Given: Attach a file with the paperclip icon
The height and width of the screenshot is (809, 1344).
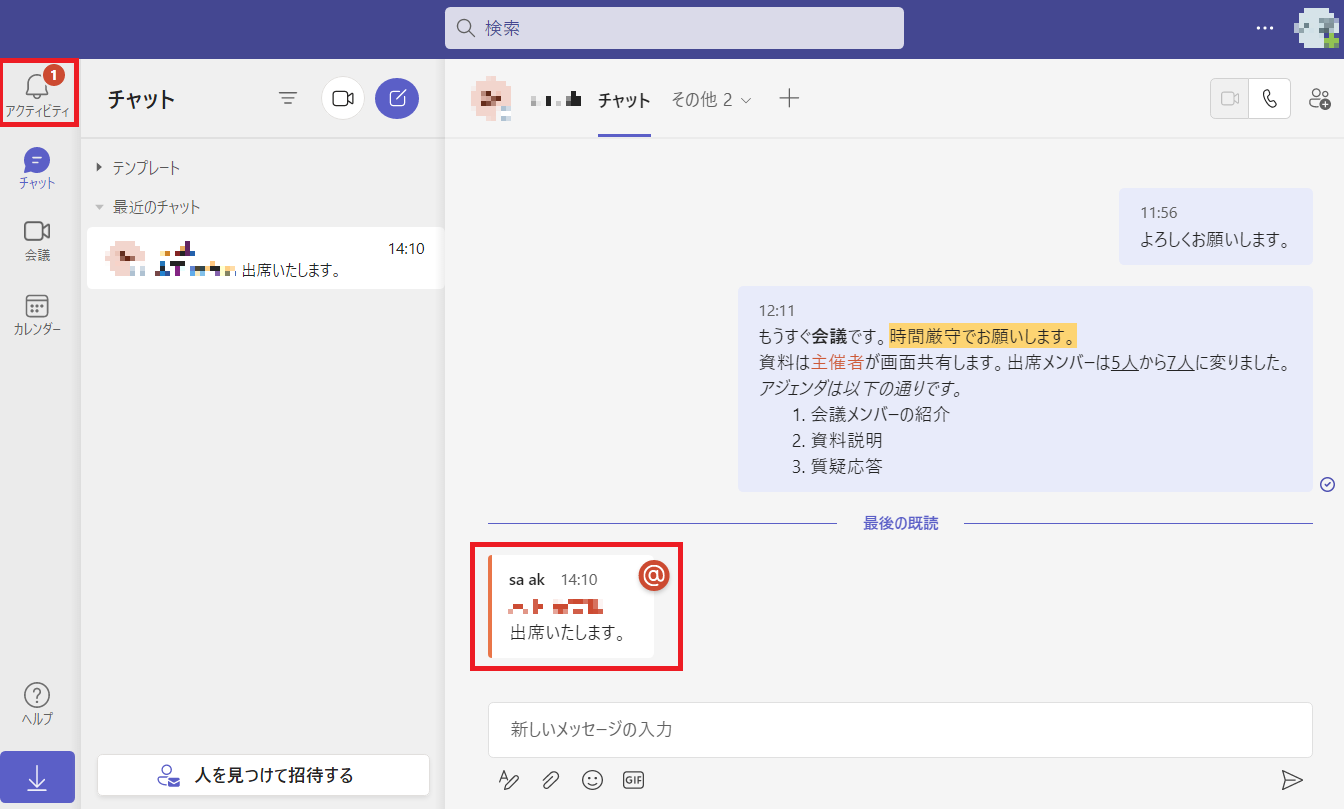Looking at the screenshot, I should pos(551,780).
